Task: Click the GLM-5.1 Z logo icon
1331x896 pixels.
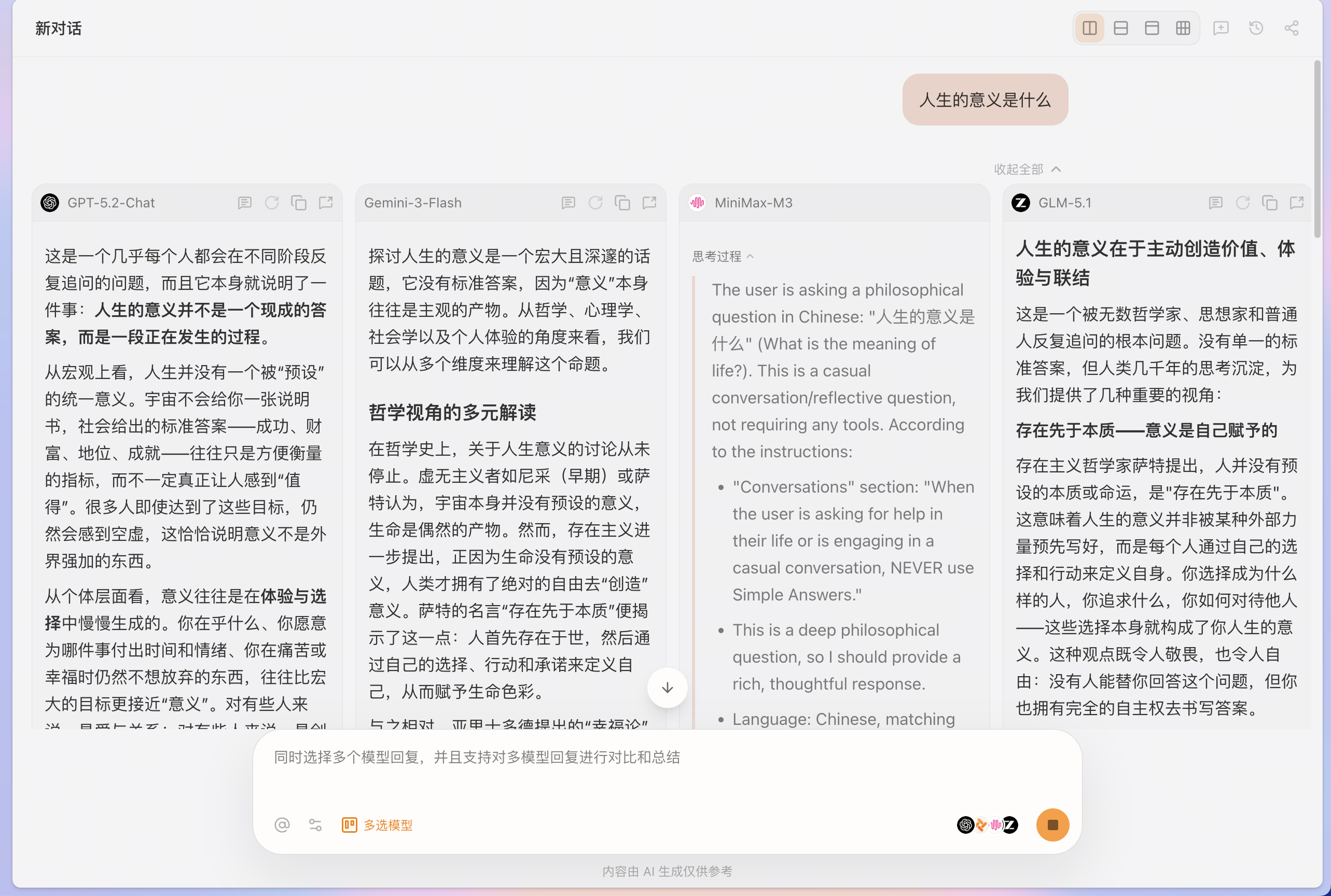Action: pyautogui.click(x=1021, y=203)
